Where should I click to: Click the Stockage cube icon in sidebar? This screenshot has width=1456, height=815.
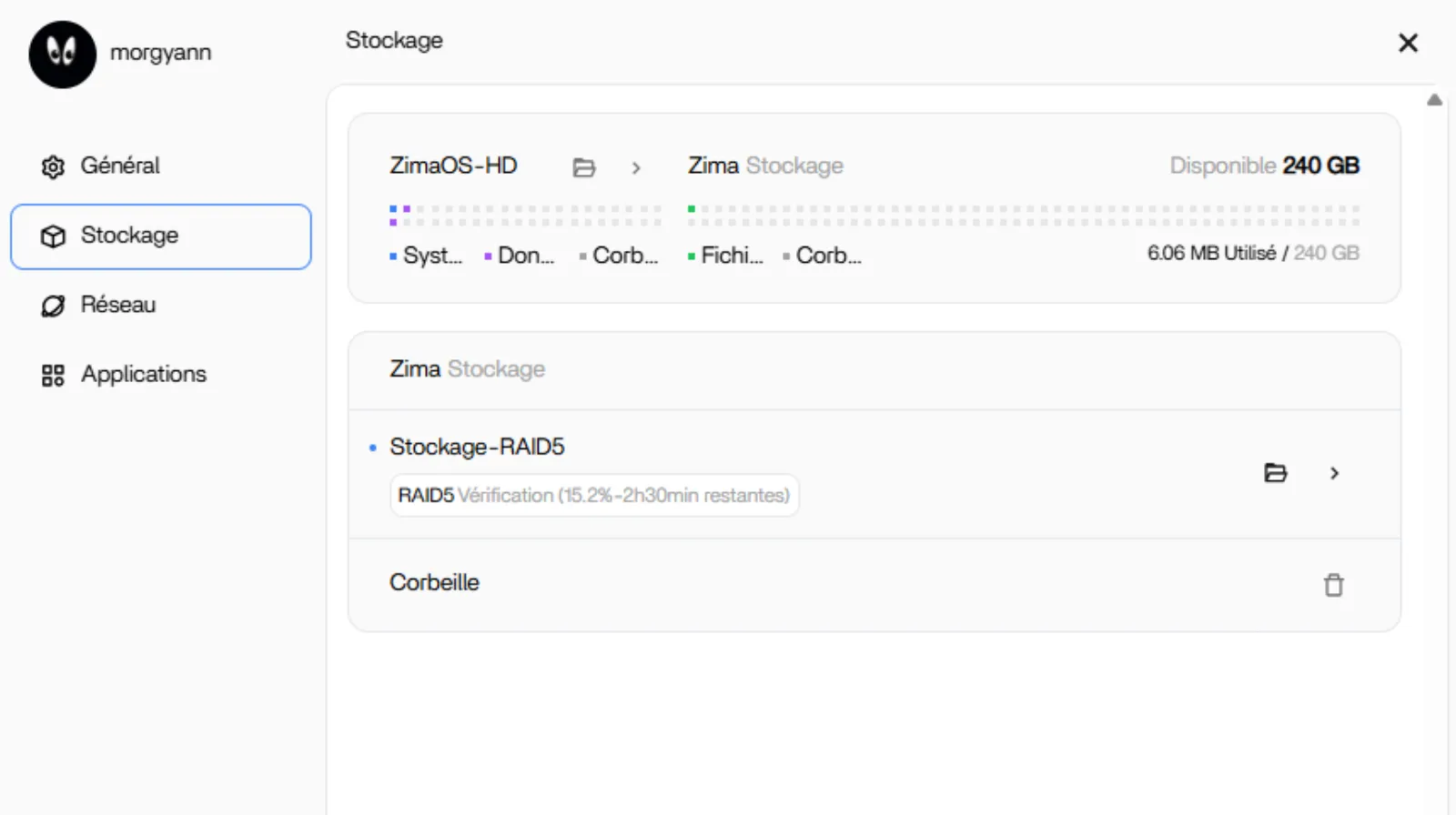coord(53,236)
